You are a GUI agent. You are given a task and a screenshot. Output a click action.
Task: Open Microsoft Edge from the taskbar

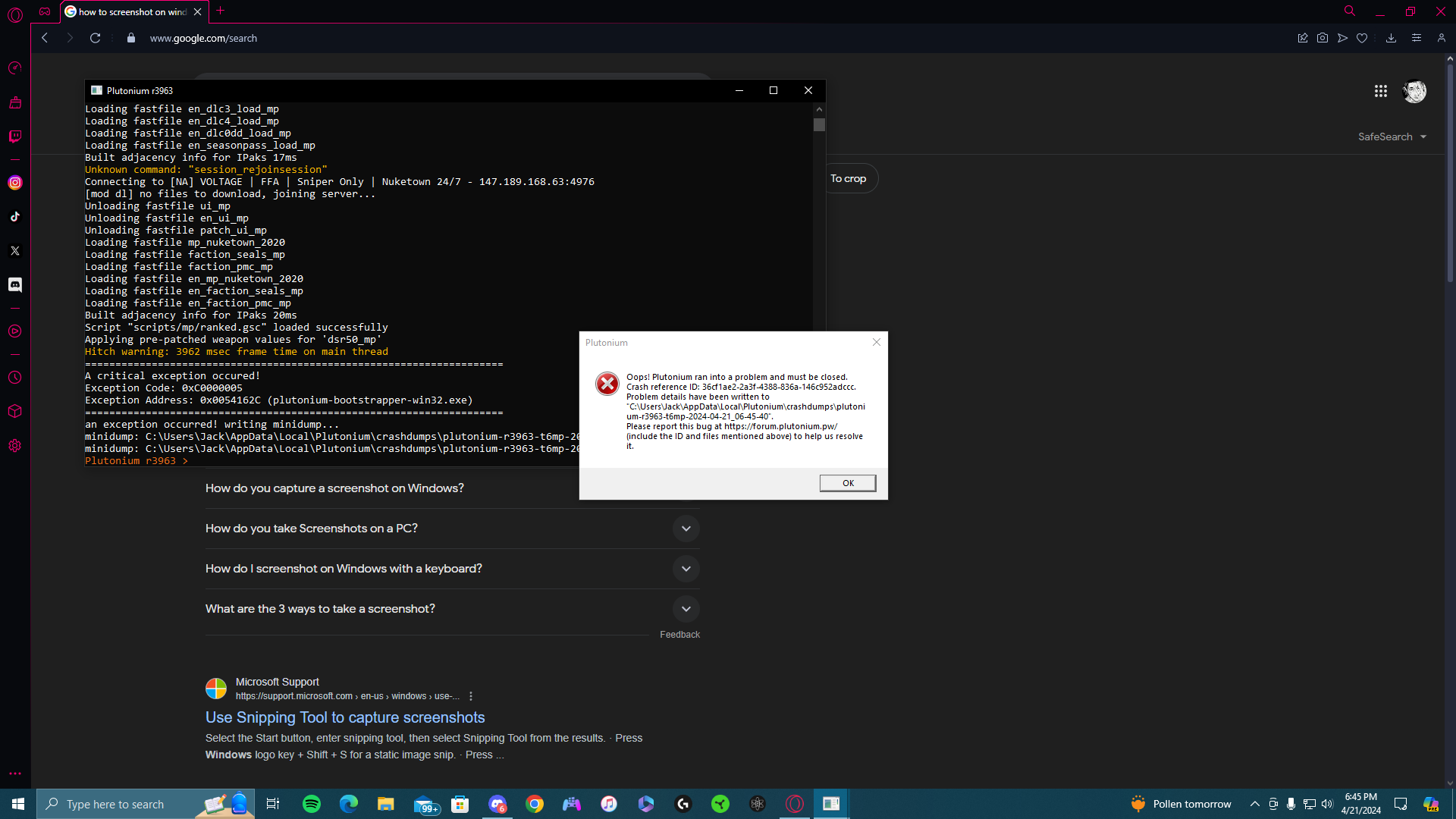point(349,804)
